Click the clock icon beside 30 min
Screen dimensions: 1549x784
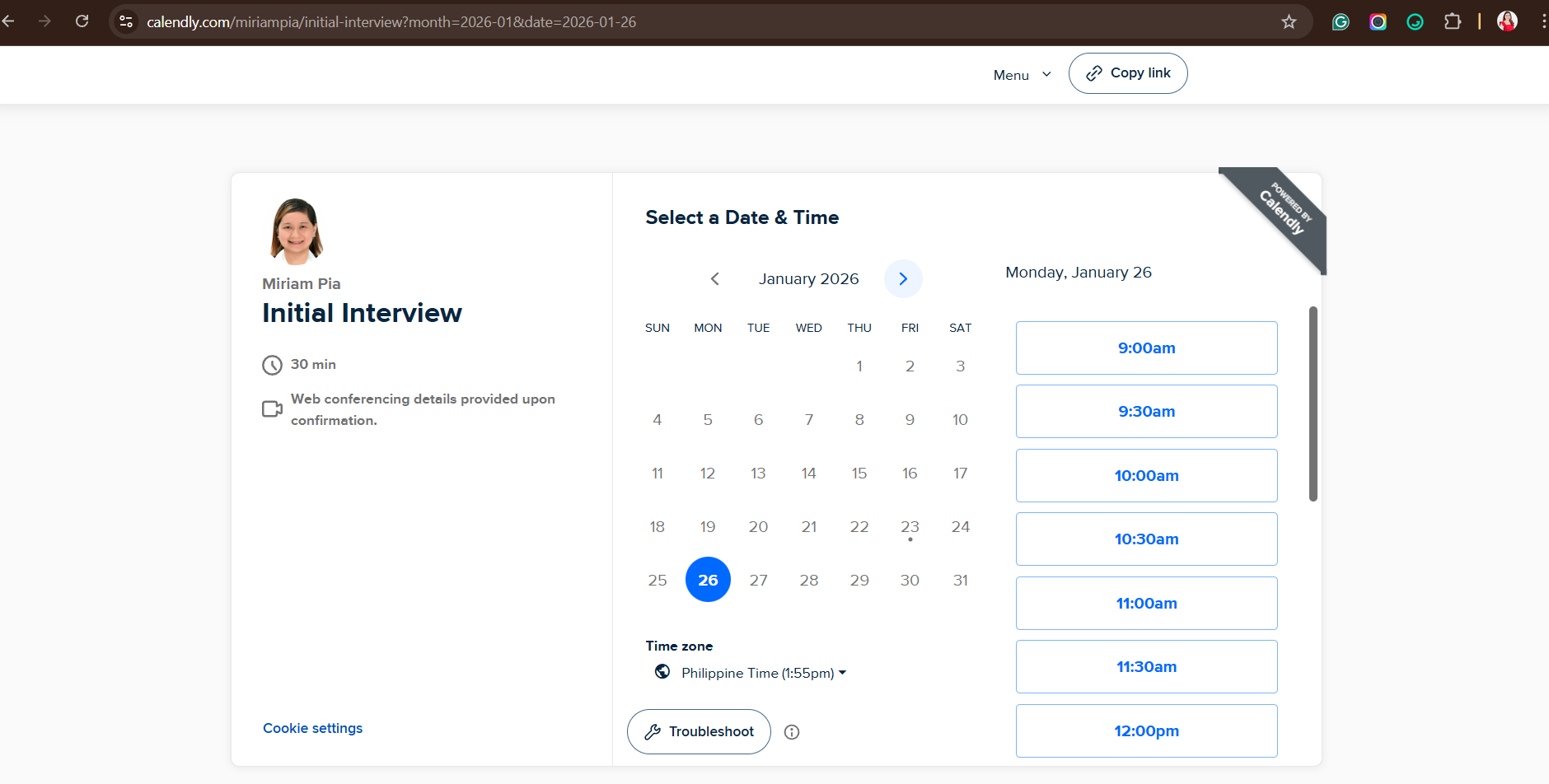(x=272, y=365)
